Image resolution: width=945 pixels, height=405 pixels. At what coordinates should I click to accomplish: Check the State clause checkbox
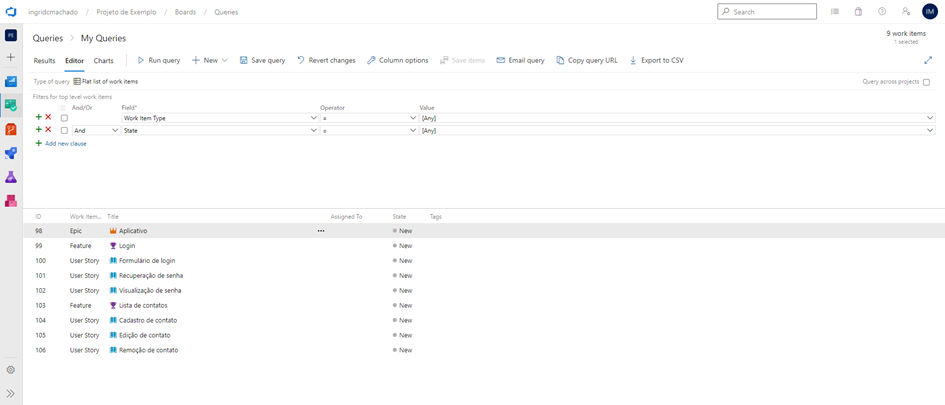pyautogui.click(x=64, y=130)
